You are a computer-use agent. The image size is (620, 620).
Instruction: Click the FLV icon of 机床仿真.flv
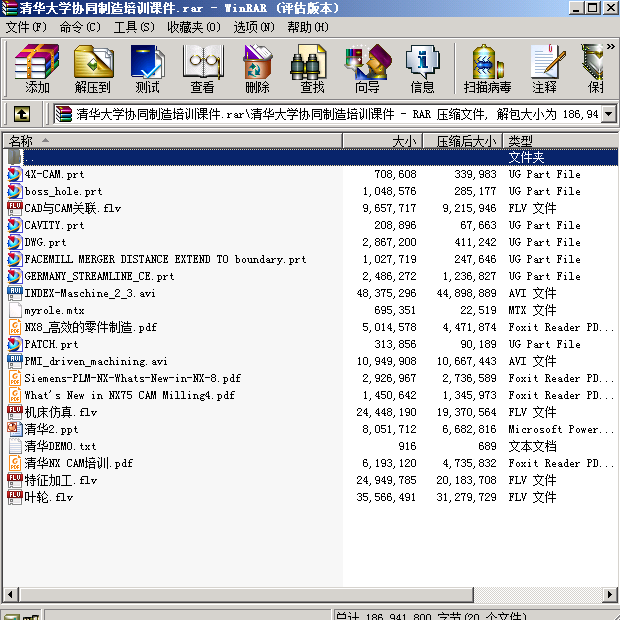(x=15, y=412)
